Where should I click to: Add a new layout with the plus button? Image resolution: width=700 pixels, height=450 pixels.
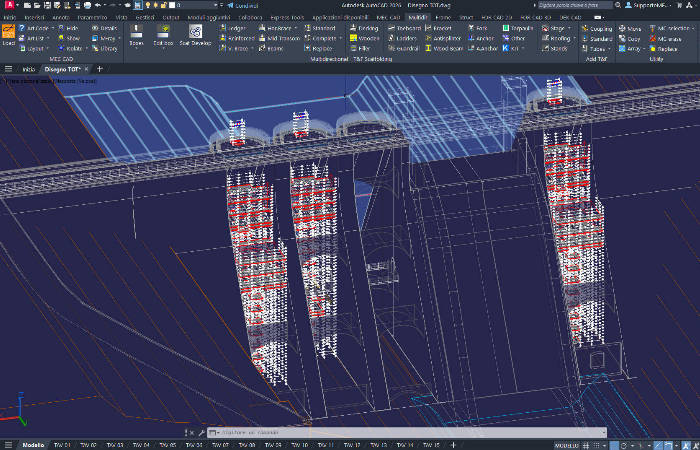coord(453,445)
